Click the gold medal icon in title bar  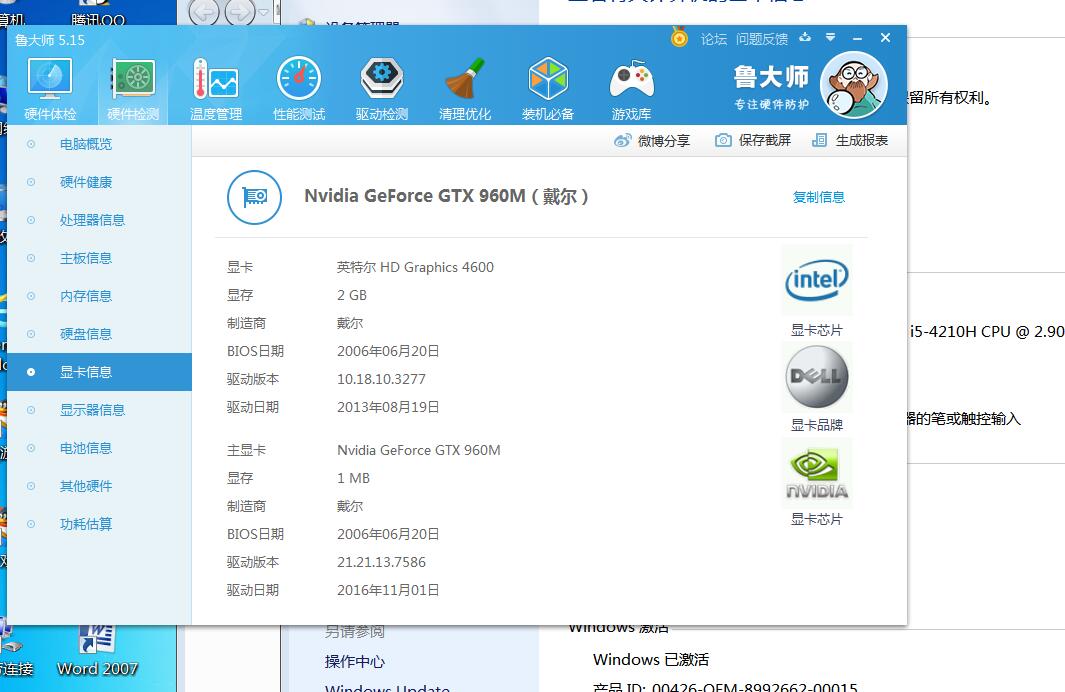pyautogui.click(x=679, y=37)
